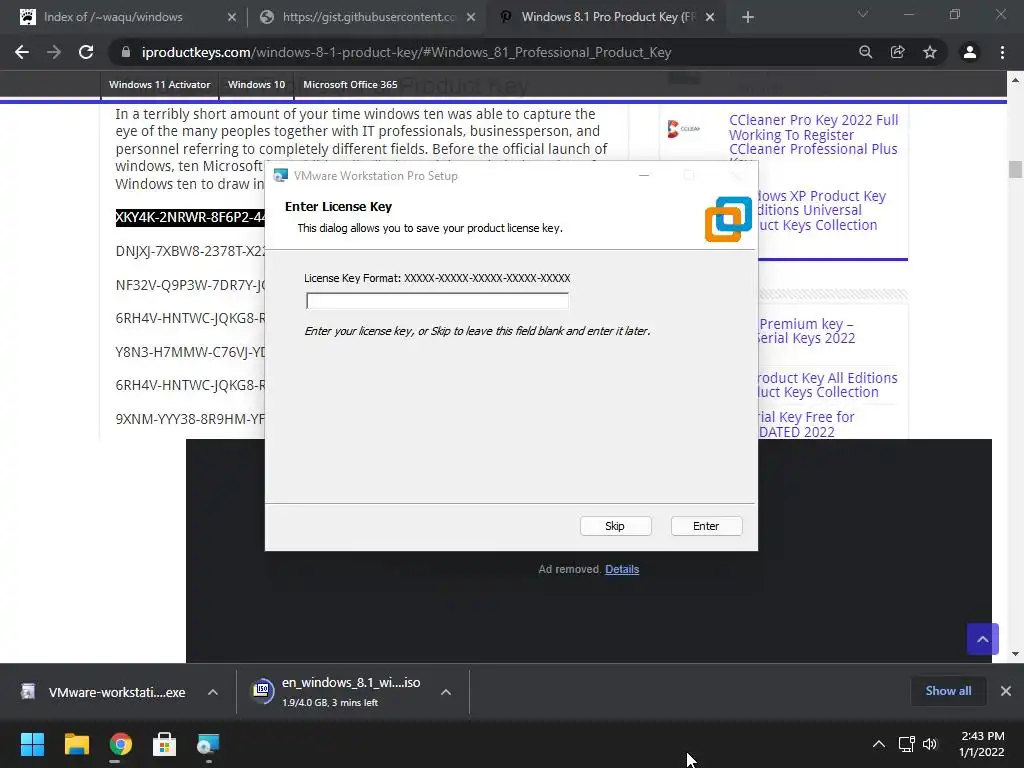Open the zoom magnifier in address bar

pyautogui.click(x=865, y=52)
